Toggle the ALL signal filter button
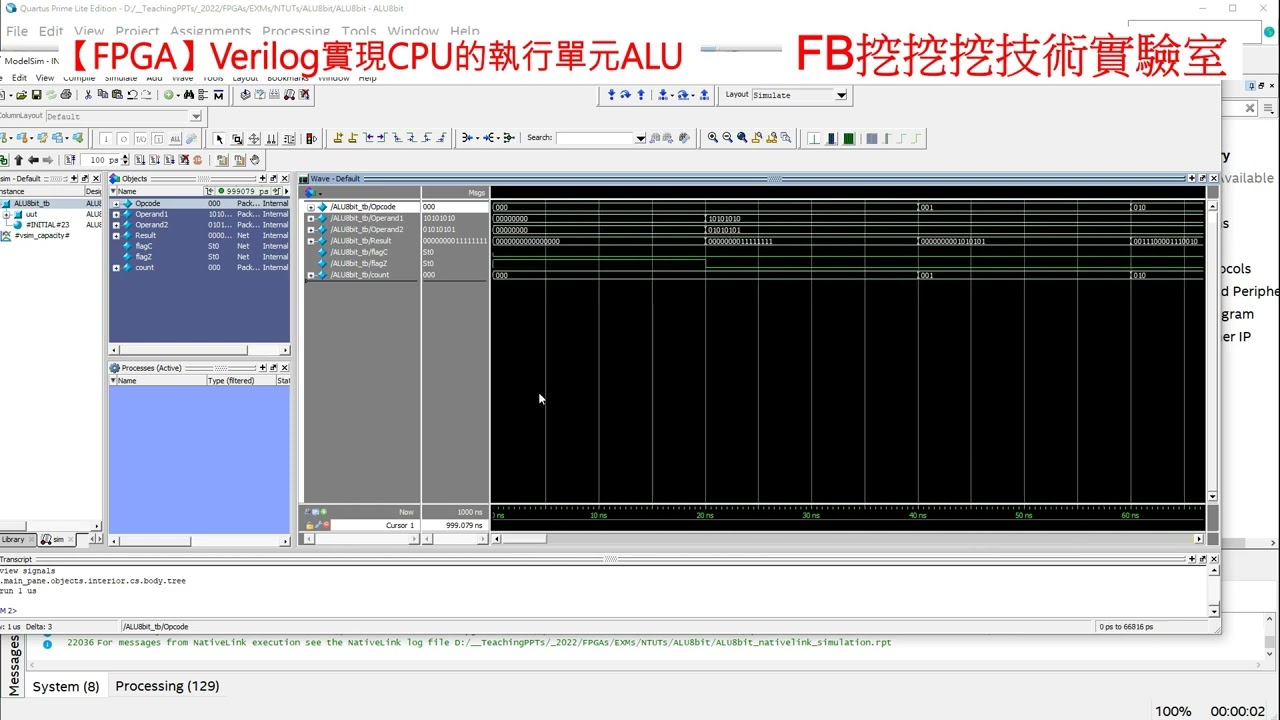Image resolution: width=1280 pixels, height=720 pixels. 175,139
